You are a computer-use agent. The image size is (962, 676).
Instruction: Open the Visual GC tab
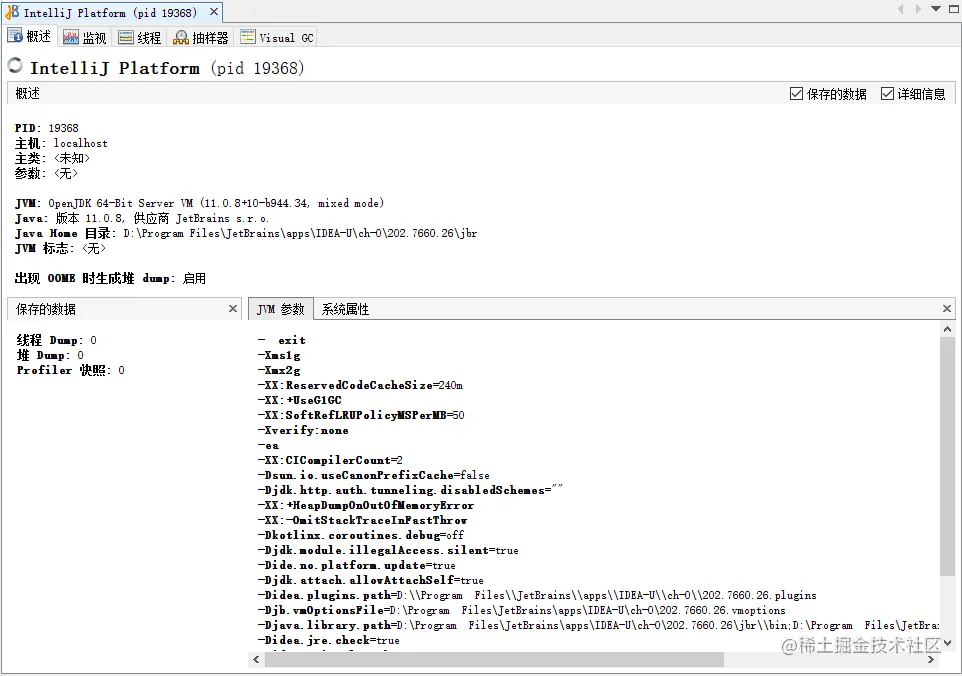pos(277,38)
